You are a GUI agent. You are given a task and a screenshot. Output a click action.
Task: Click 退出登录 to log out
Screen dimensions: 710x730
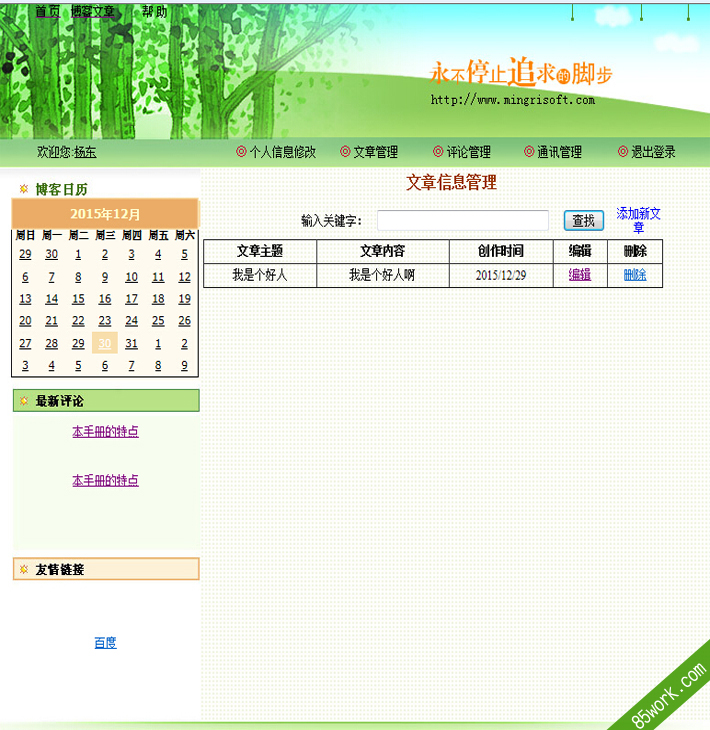point(653,152)
